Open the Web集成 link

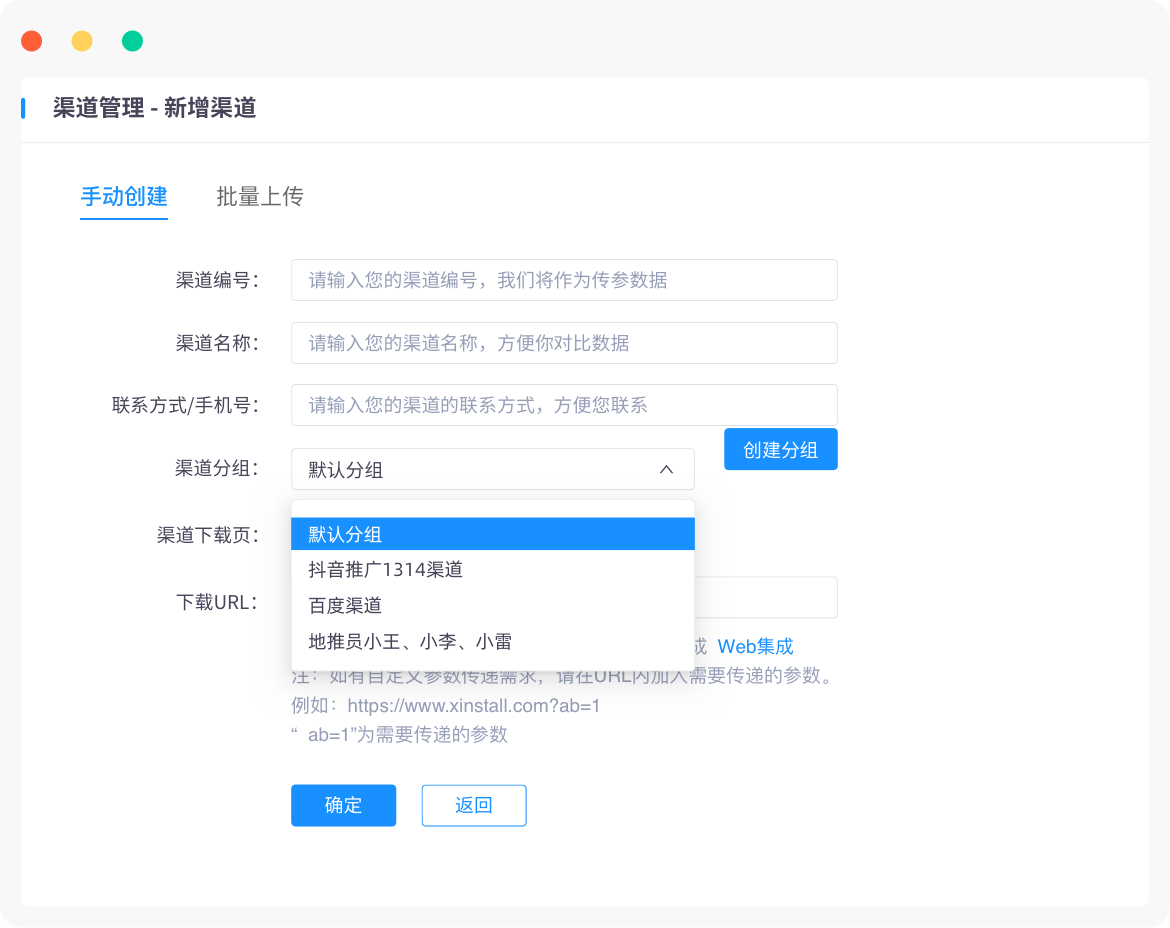pos(755,647)
